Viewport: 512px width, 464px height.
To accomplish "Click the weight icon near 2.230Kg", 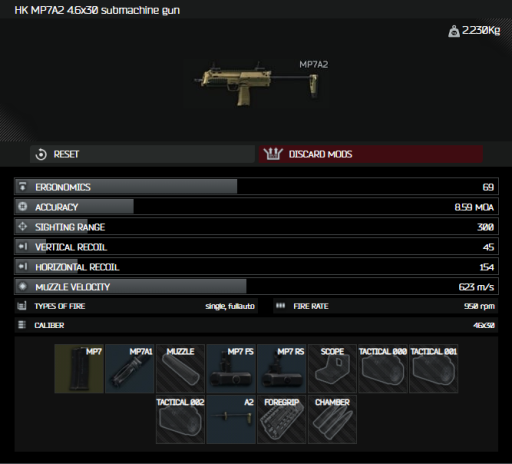I will pyautogui.click(x=454, y=31).
